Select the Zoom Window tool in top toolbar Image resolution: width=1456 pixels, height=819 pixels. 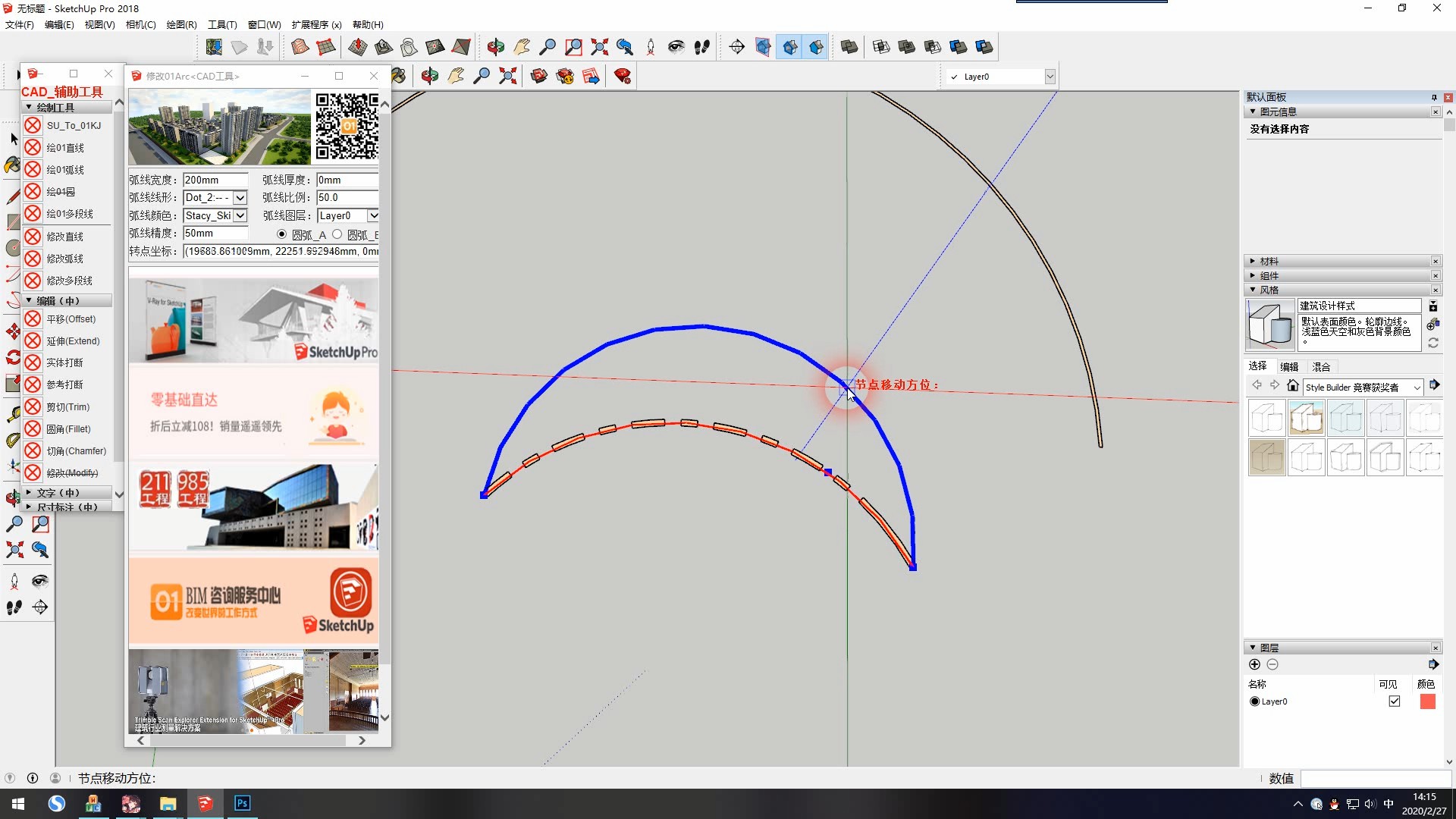coord(573,47)
